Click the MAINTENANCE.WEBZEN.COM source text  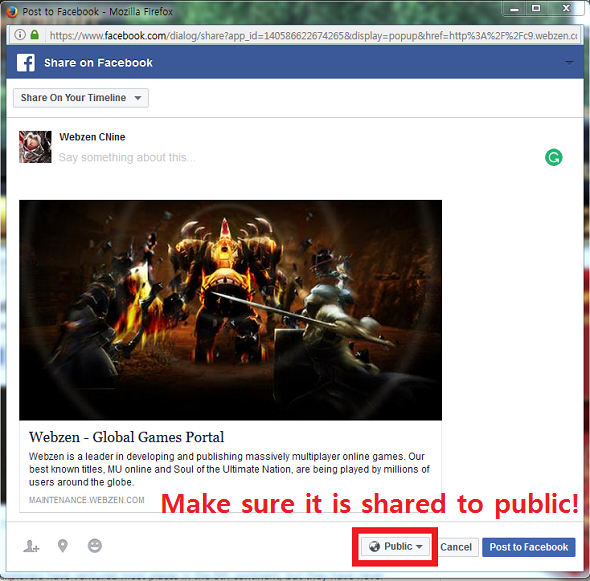pyautogui.click(x=87, y=500)
